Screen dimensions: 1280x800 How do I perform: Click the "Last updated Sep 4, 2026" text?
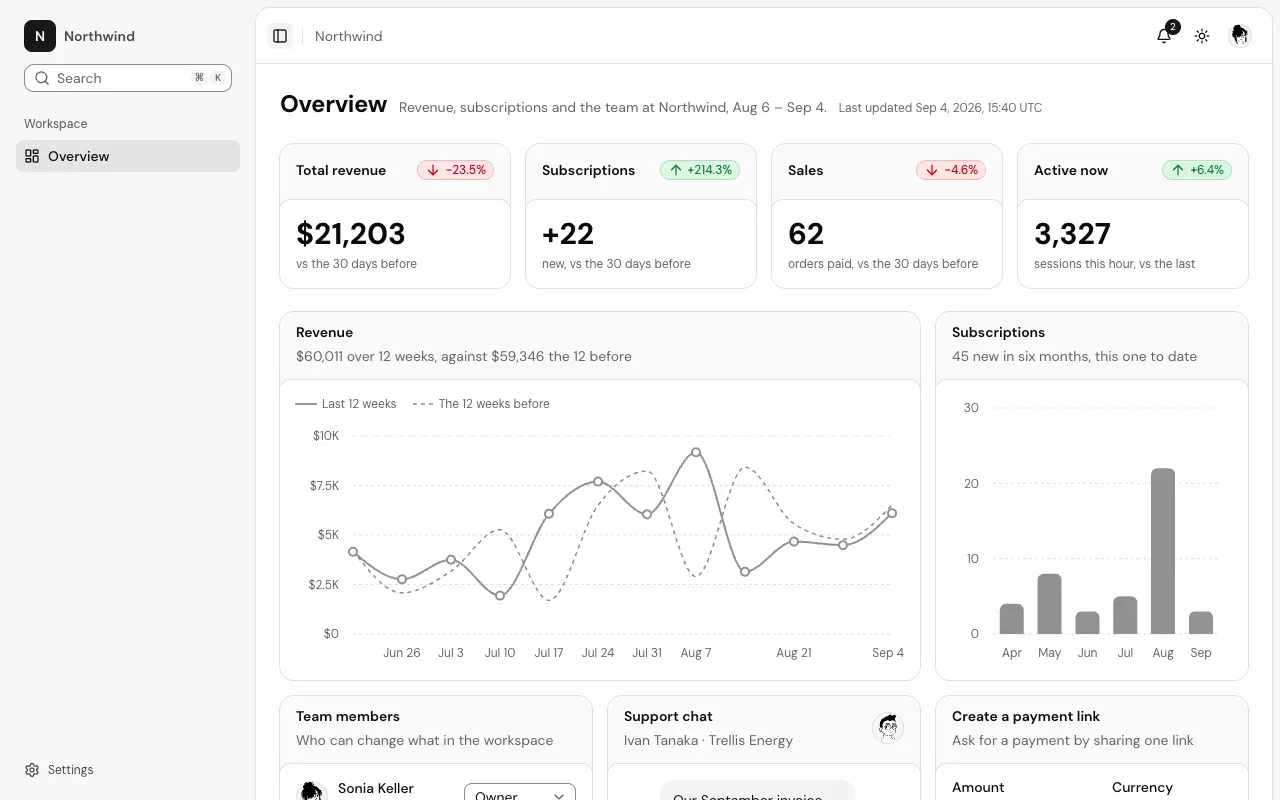[940, 107]
